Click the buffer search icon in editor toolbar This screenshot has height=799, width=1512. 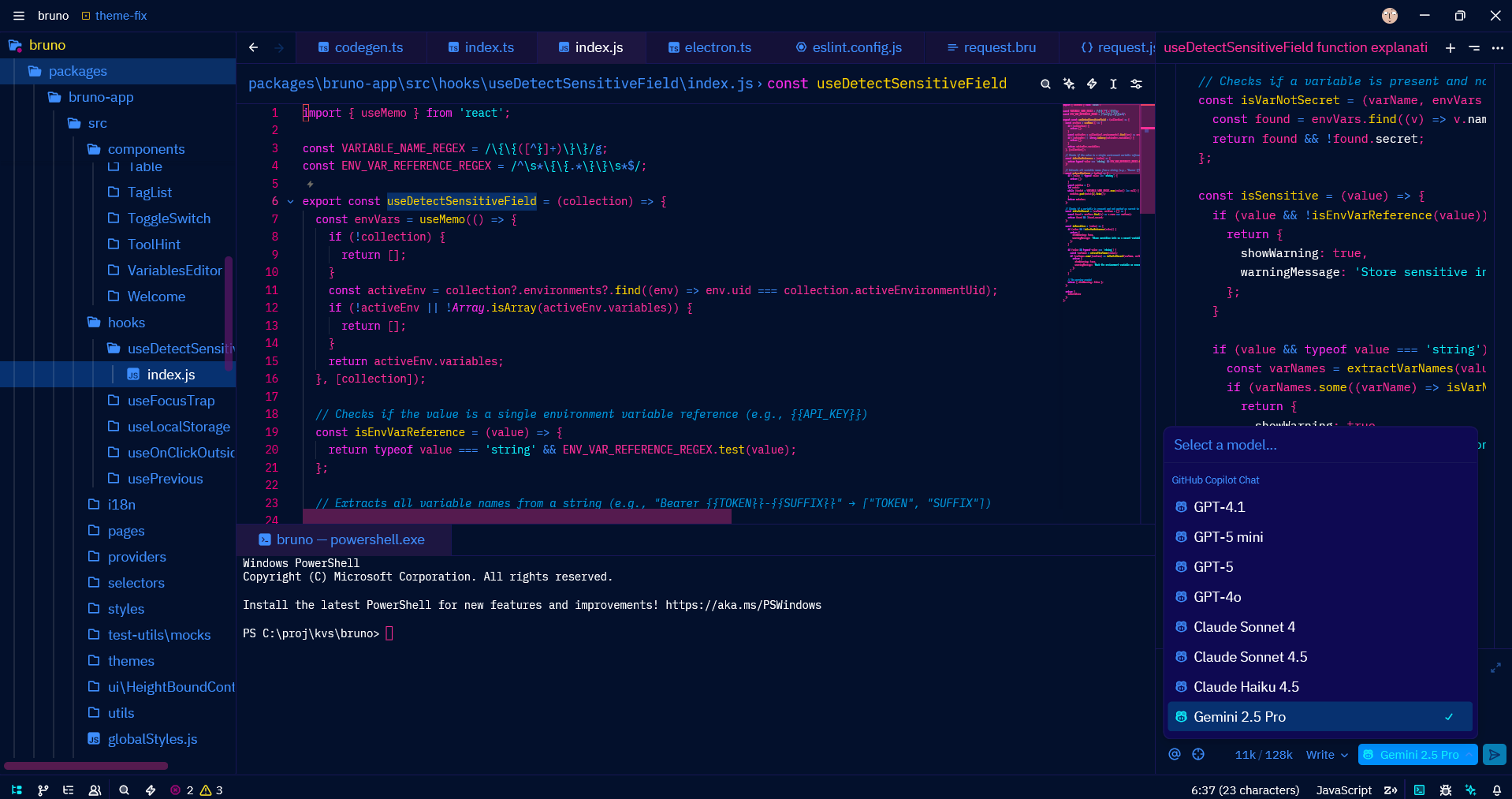pos(1045,84)
